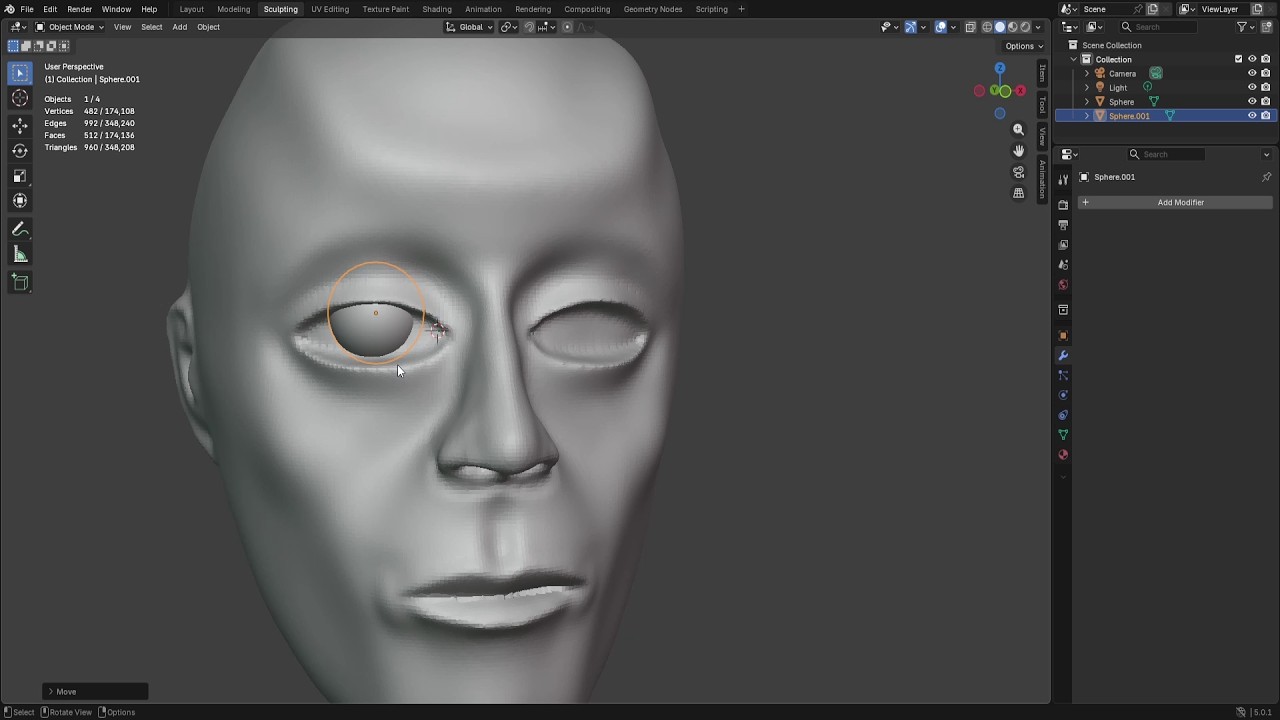Switch to wireframe viewport shading
Screen dimensions: 1280x720
point(987,27)
